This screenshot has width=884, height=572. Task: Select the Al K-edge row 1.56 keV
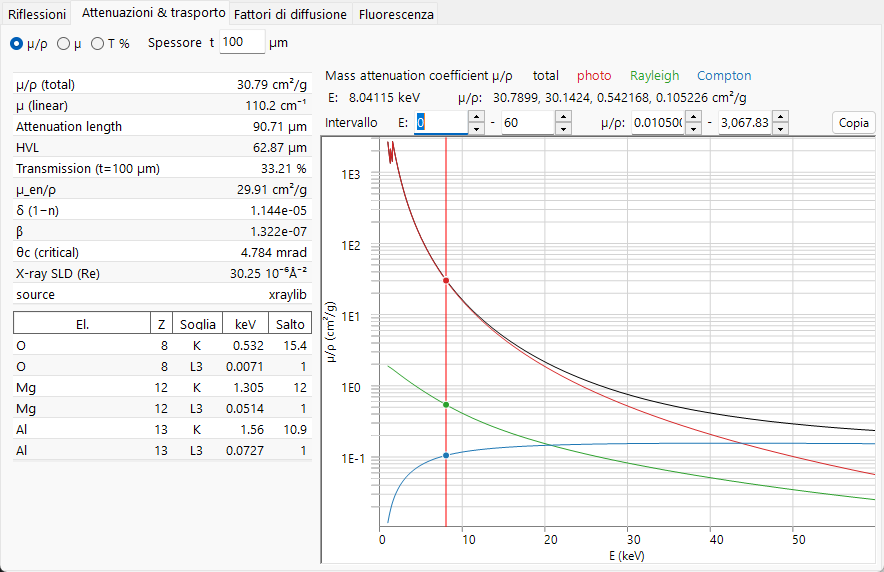click(162, 429)
